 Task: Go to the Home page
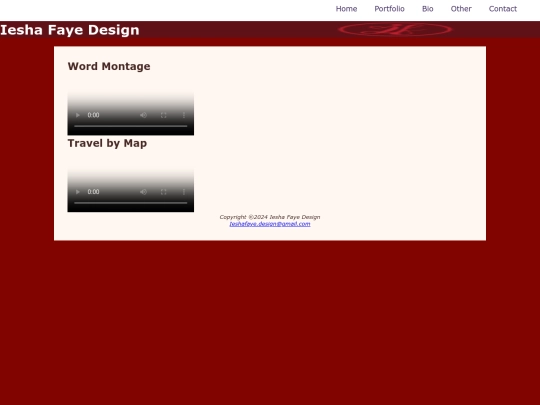[x=346, y=9]
